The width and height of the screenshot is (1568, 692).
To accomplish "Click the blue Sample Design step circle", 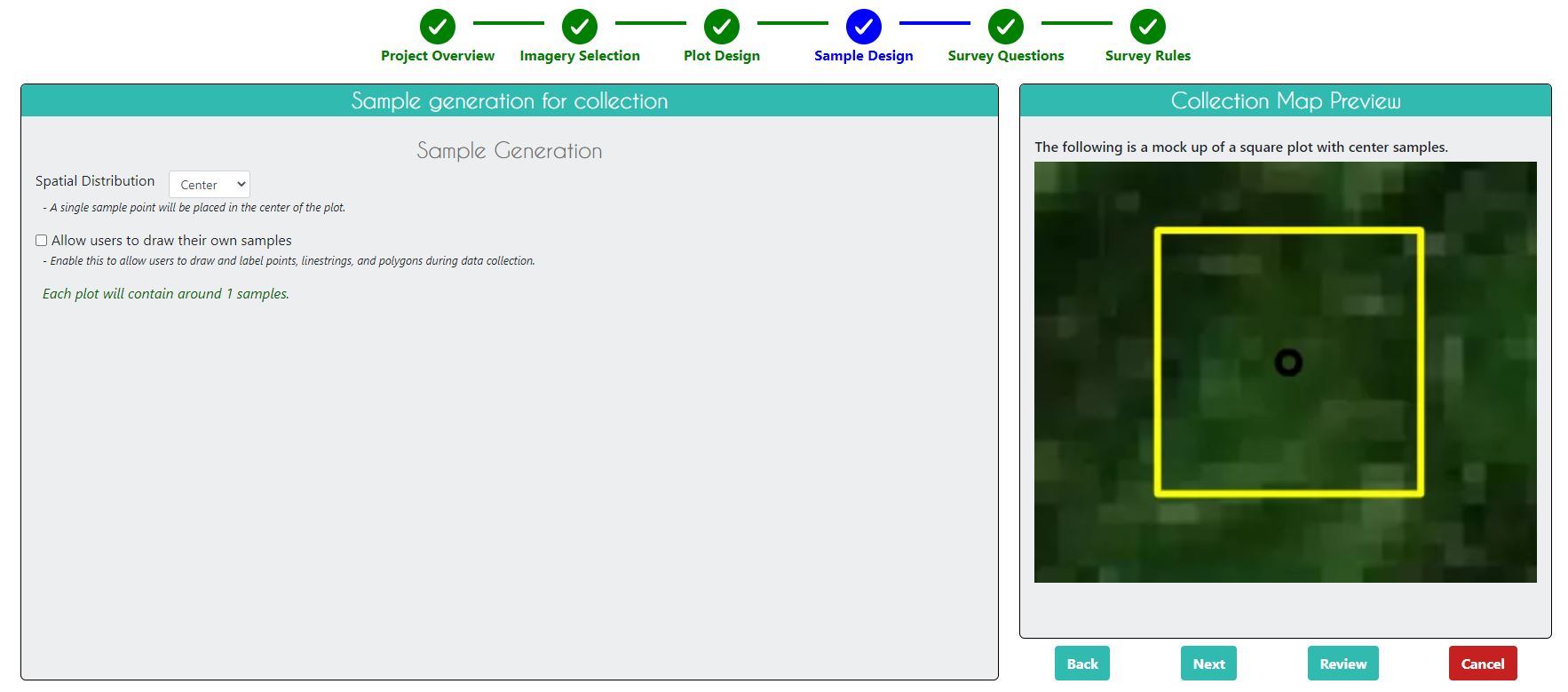I will (863, 27).
